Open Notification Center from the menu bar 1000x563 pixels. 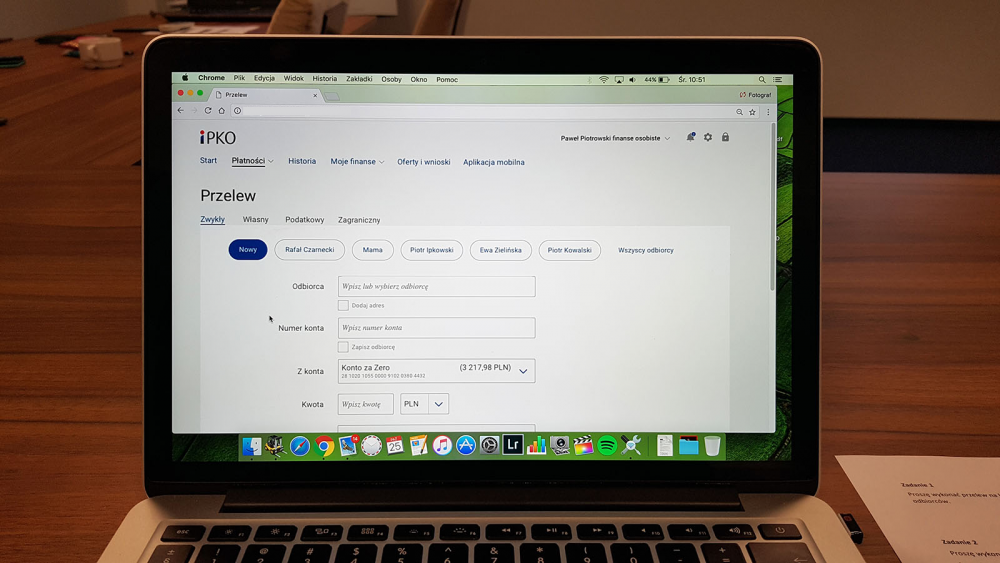coord(777,80)
